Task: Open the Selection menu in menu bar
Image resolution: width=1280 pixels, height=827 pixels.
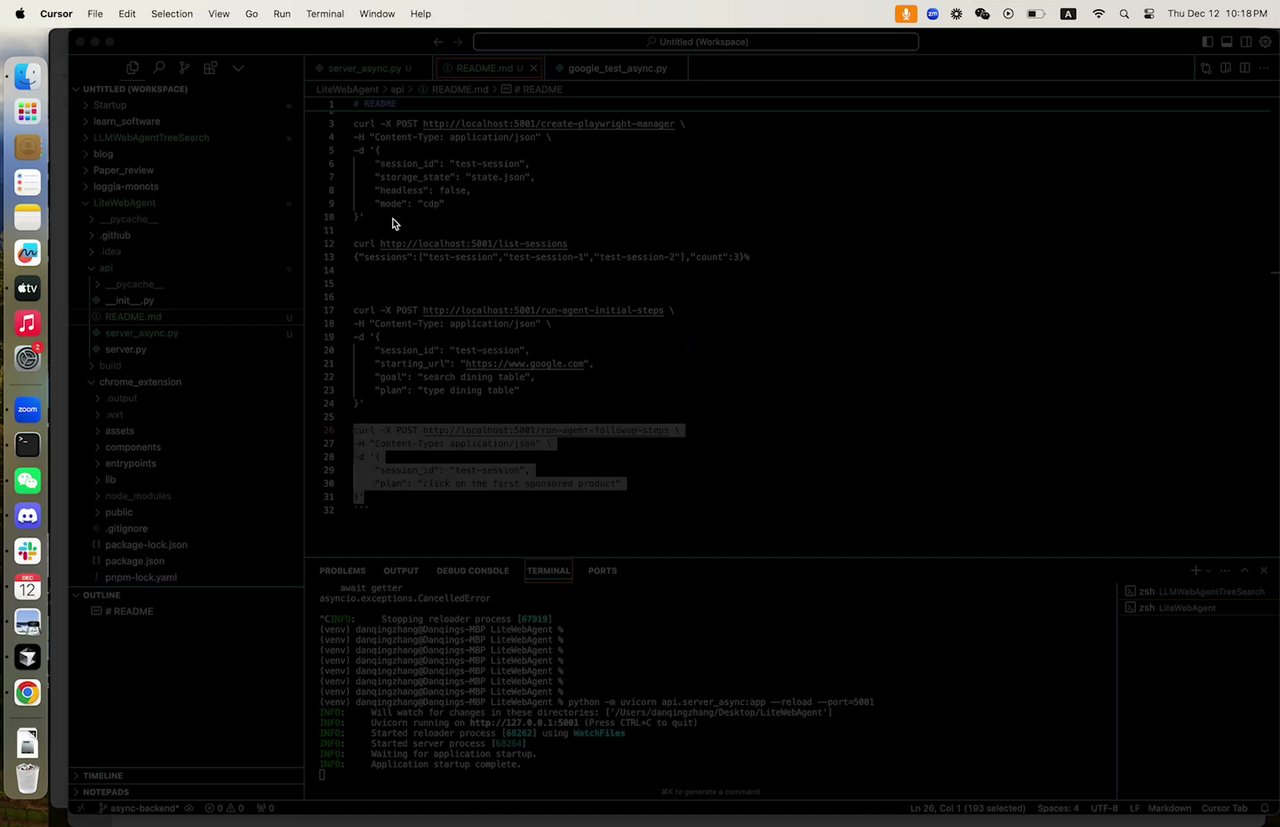Action: coord(172,14)
